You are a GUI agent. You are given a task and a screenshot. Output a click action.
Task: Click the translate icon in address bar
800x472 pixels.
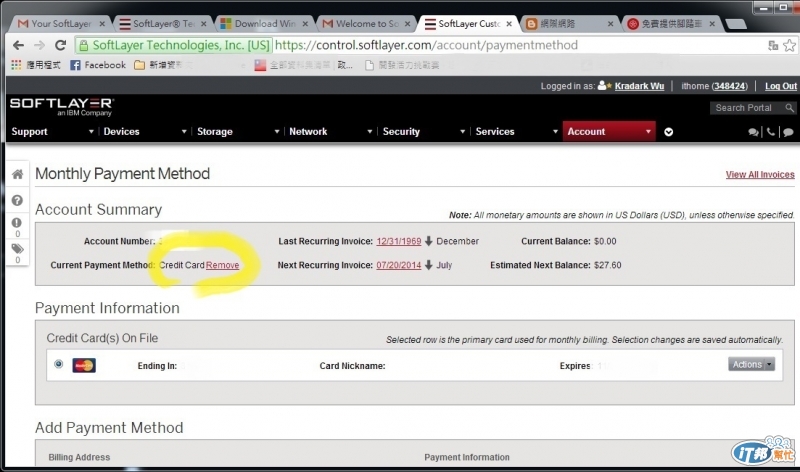coord(773,45)
